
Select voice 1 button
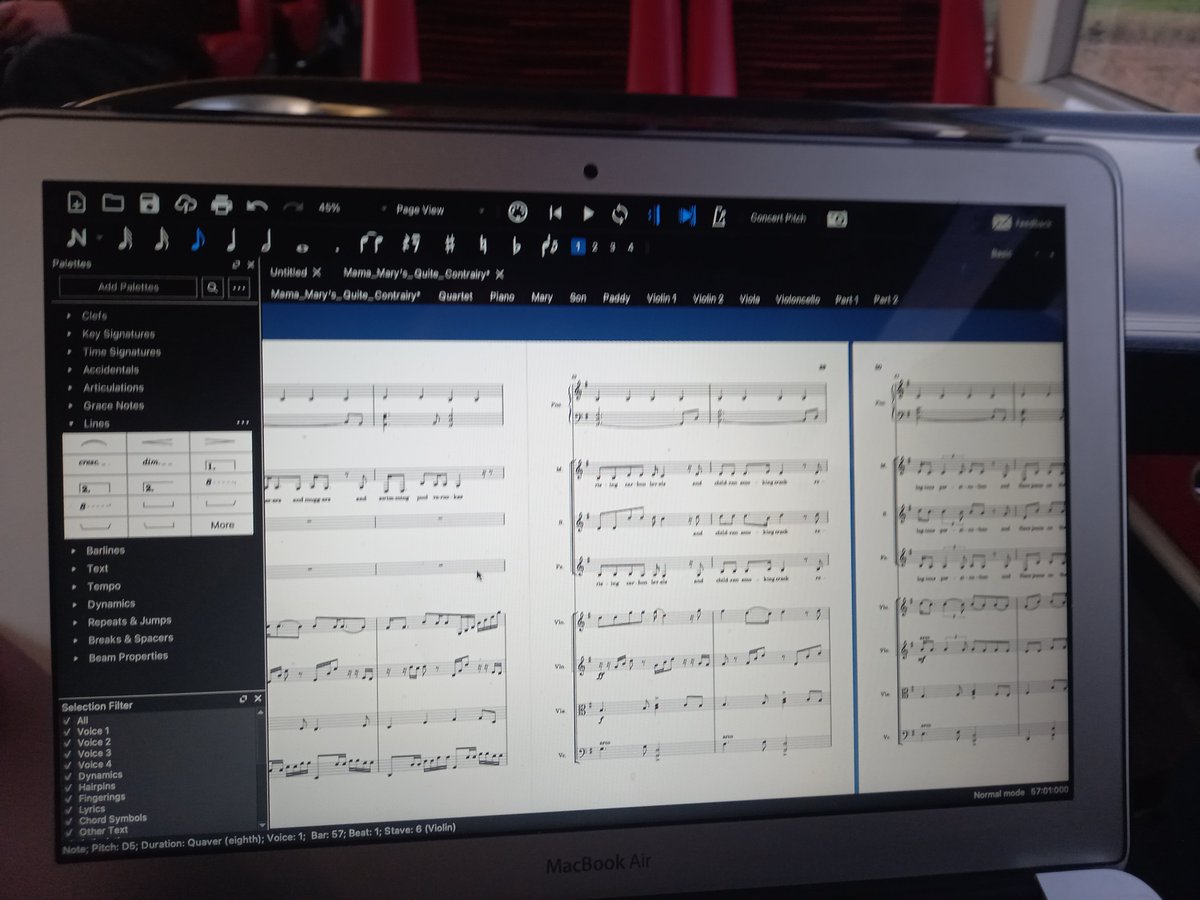[x=578, y=247]
